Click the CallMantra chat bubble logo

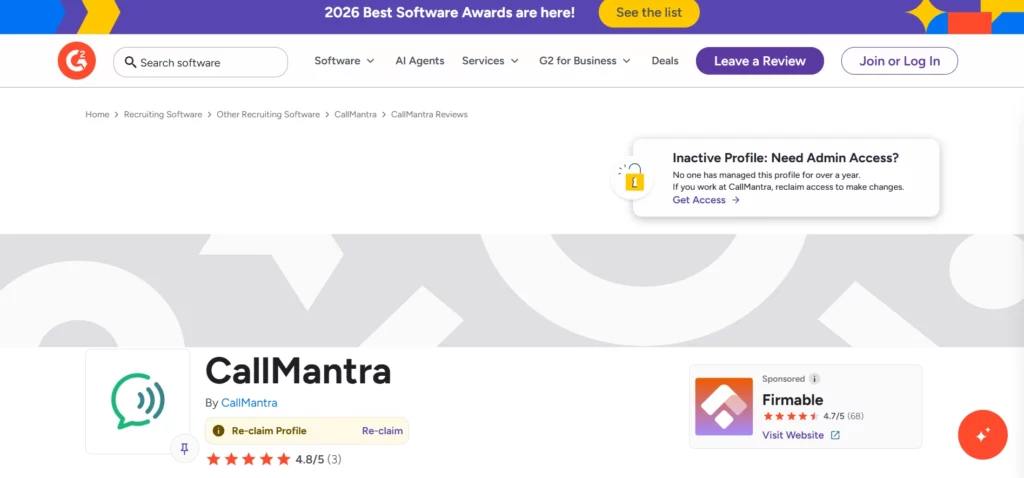138,401
